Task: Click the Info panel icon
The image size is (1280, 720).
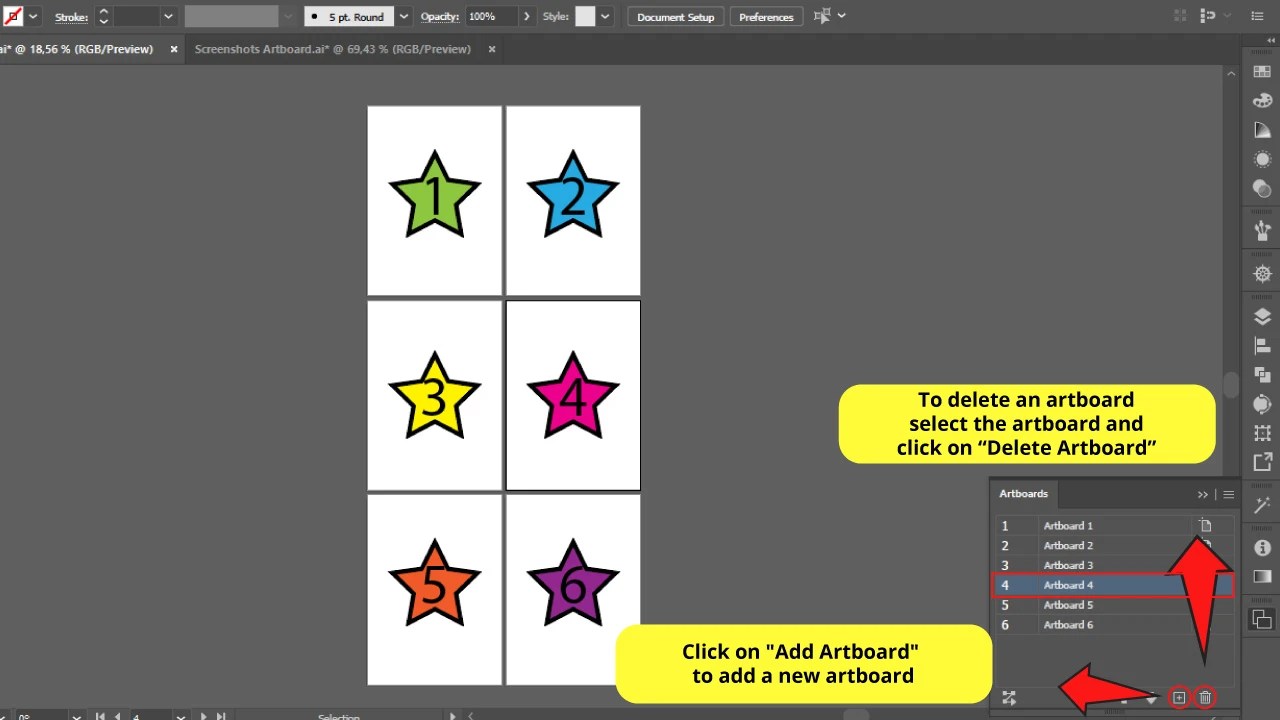Action: coord(1262,547)
